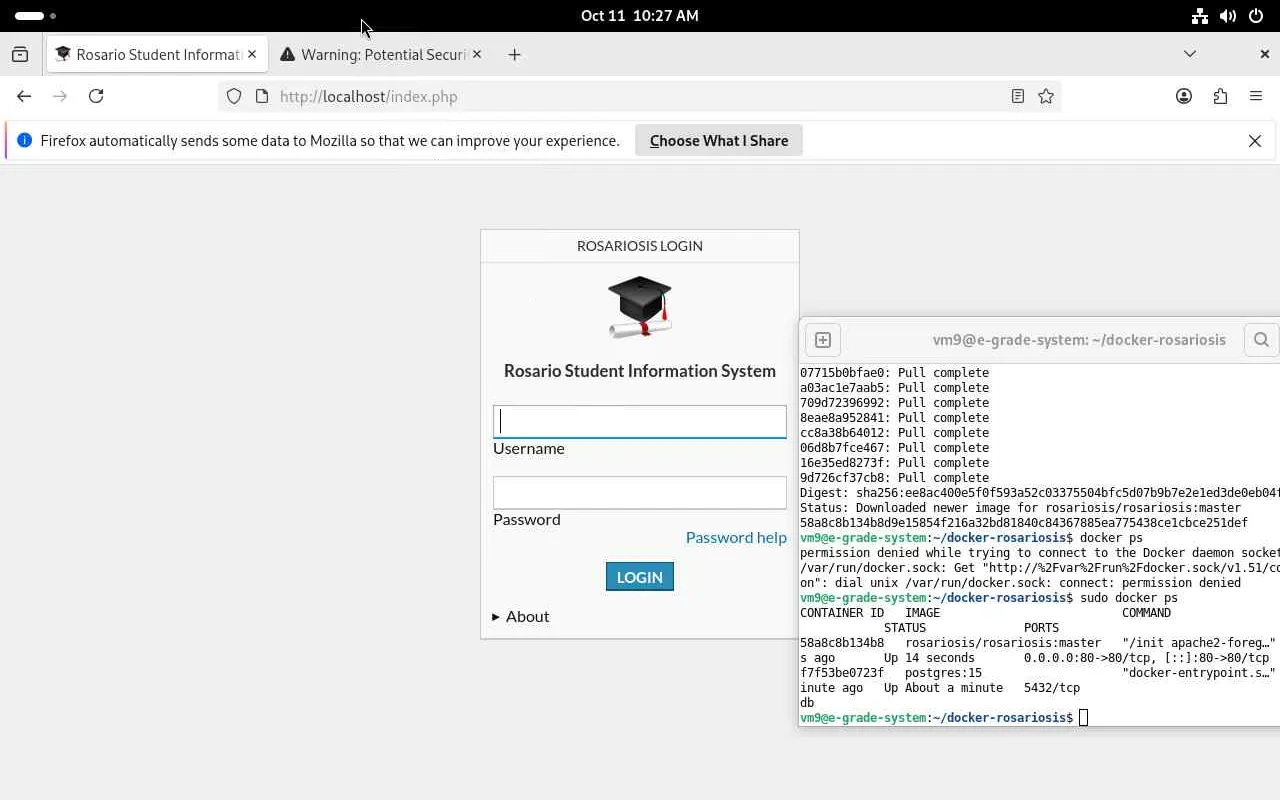
Task: Click the Firefox back arrow button
Action: (x=24, y=96)
